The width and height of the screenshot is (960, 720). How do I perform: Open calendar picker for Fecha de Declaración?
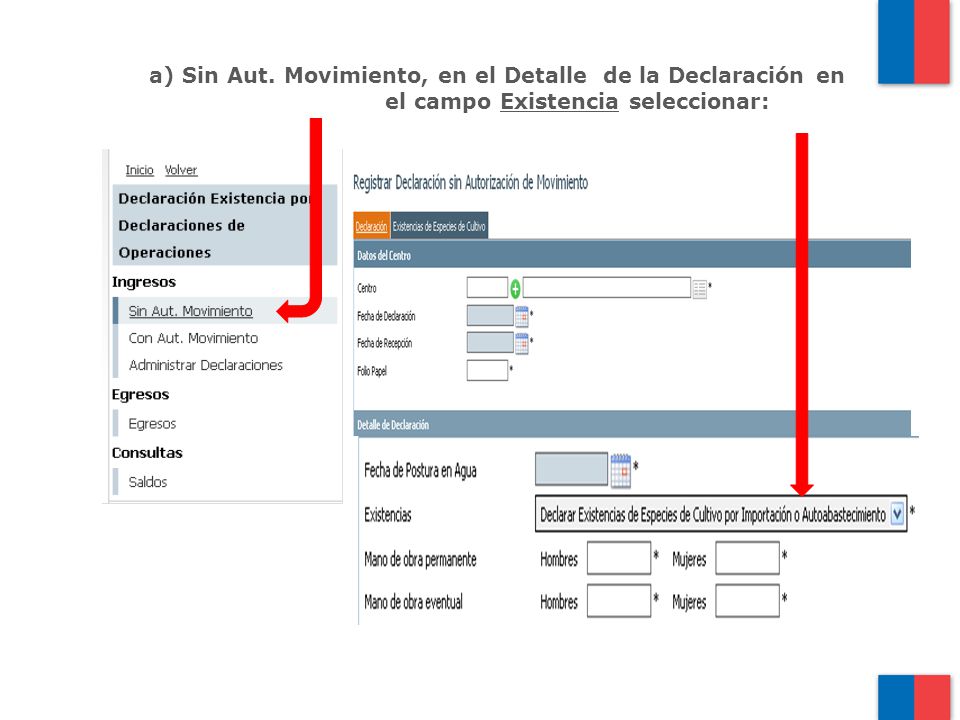coord(522,316)
